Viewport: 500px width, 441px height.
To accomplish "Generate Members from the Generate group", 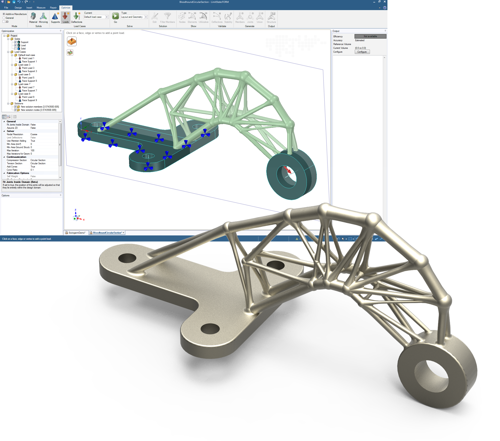I will [x=240, y=17].
